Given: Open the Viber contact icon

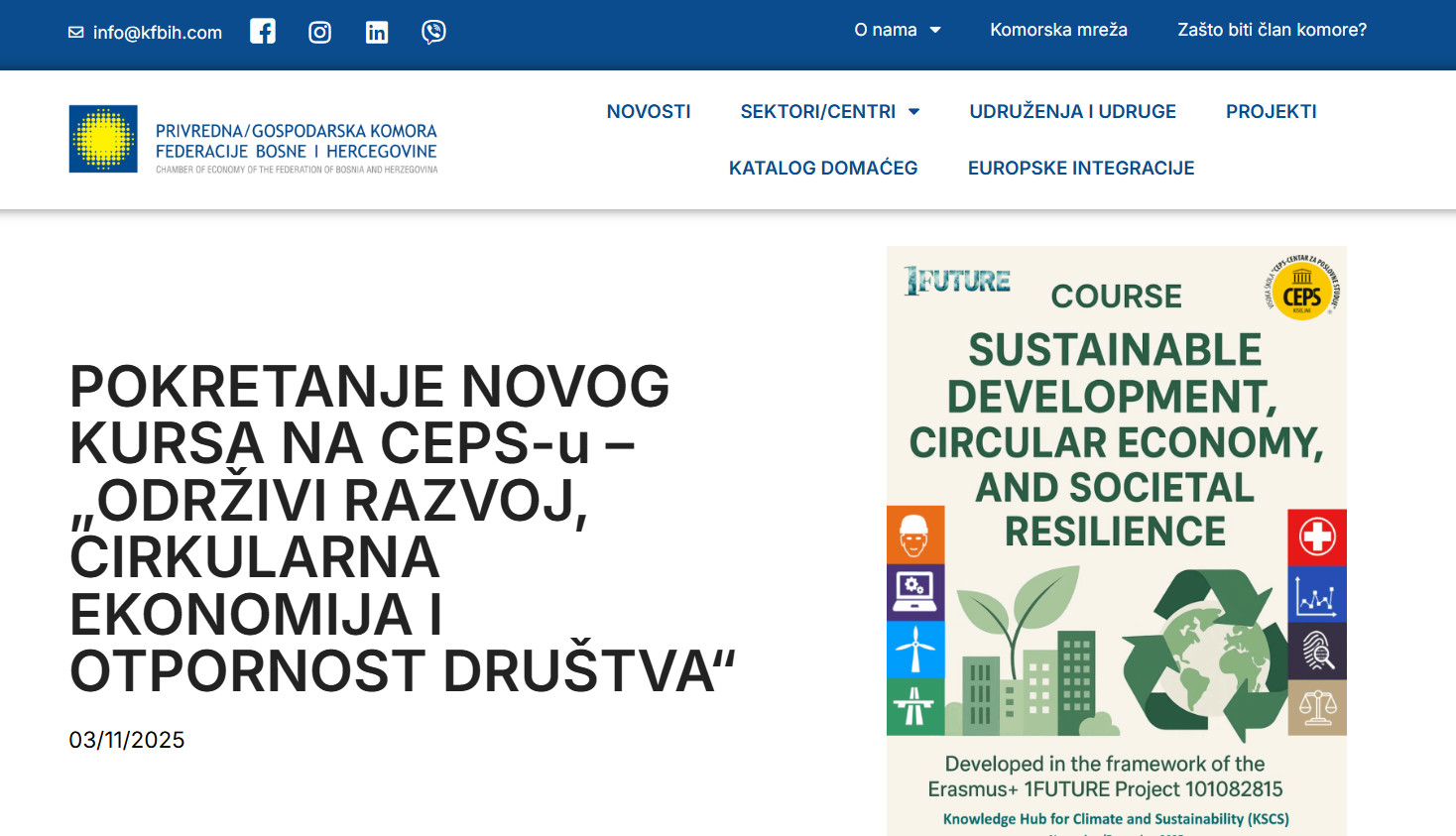Looking at the screenshot, I should click(x=433, y=32).
